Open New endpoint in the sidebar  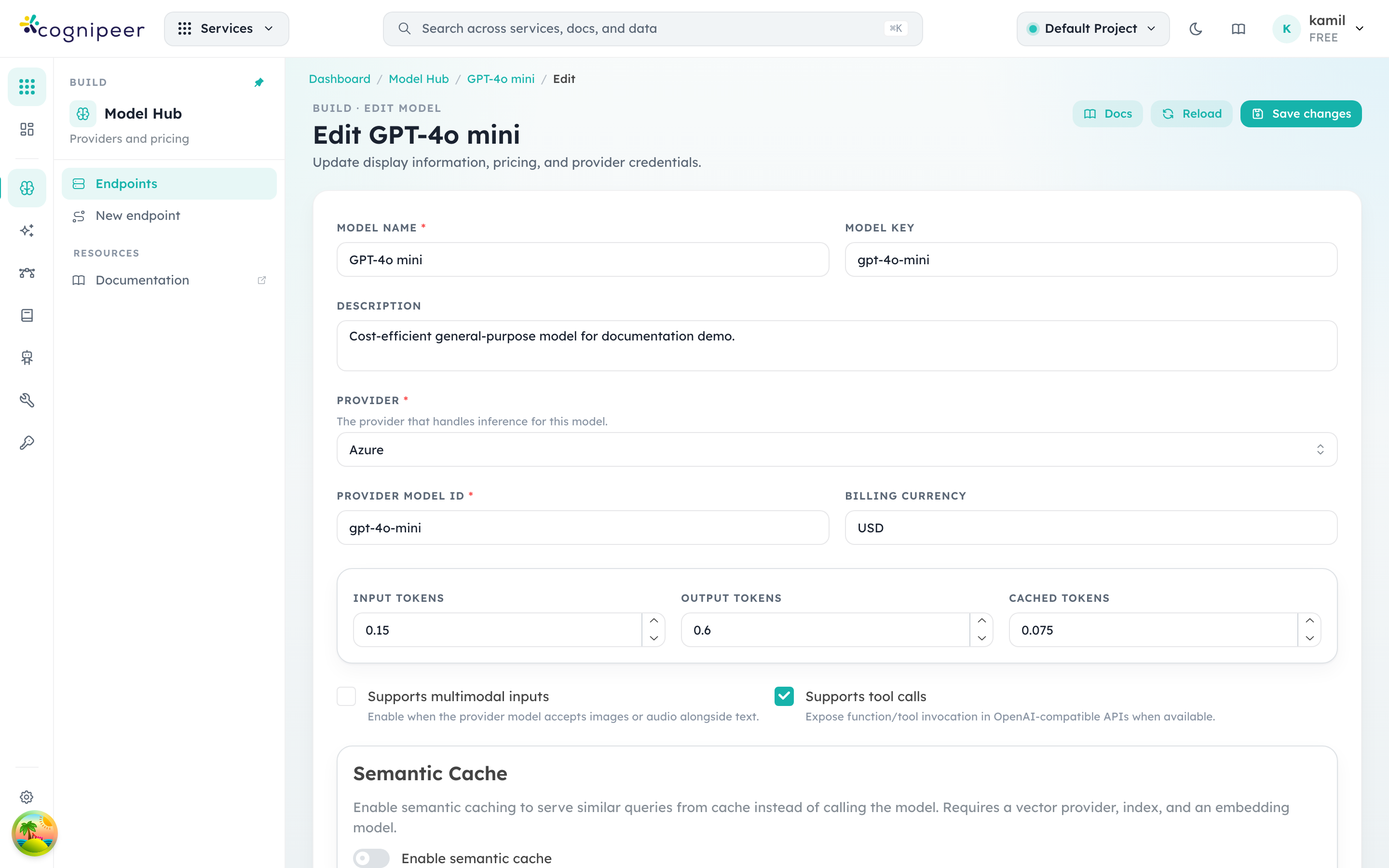point(169,216)
